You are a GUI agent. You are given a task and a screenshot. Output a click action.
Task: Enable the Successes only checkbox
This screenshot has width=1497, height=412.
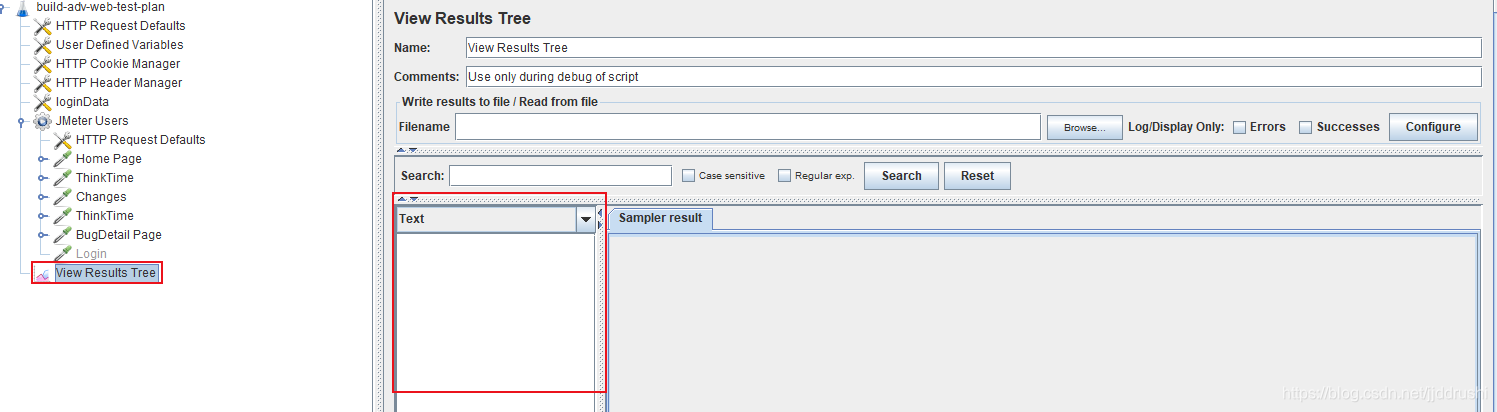1305,127
